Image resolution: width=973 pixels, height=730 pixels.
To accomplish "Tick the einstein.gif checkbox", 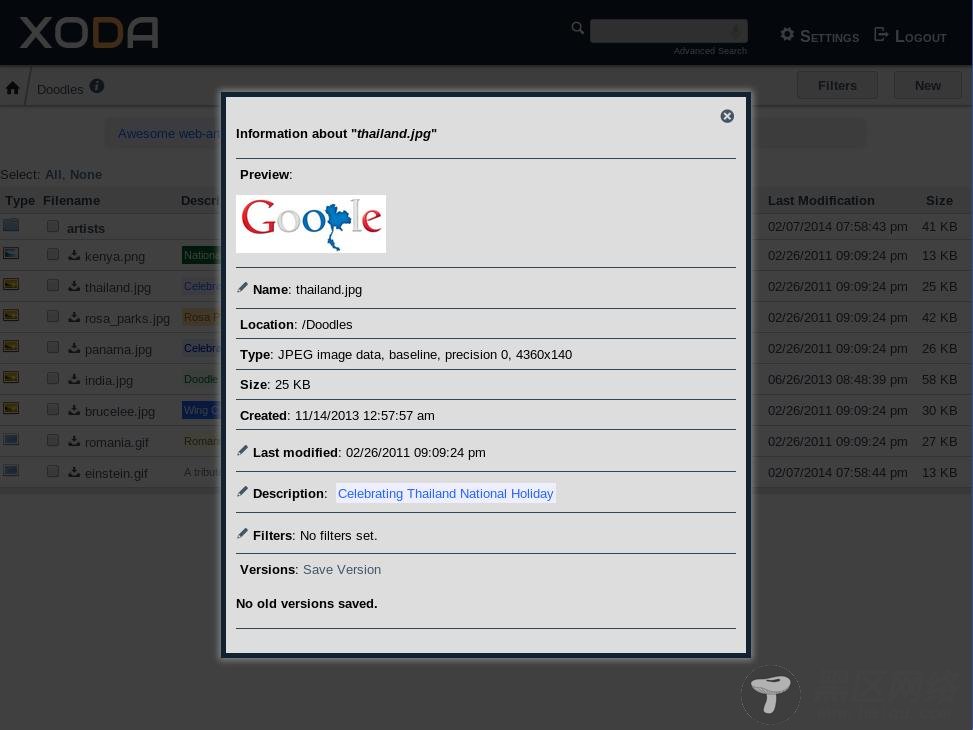I will point(53,471).
